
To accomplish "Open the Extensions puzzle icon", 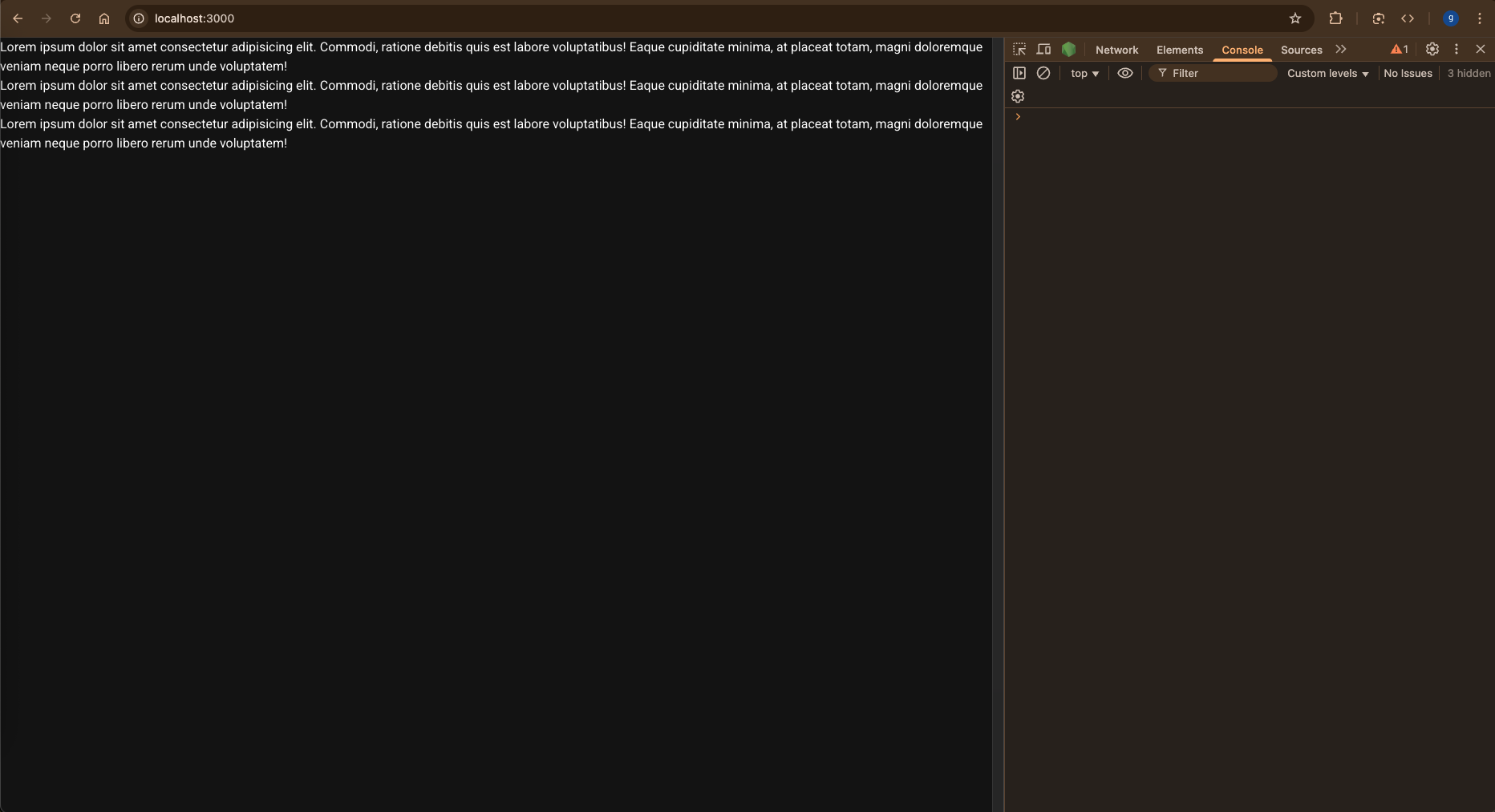I will (1336, 18).
